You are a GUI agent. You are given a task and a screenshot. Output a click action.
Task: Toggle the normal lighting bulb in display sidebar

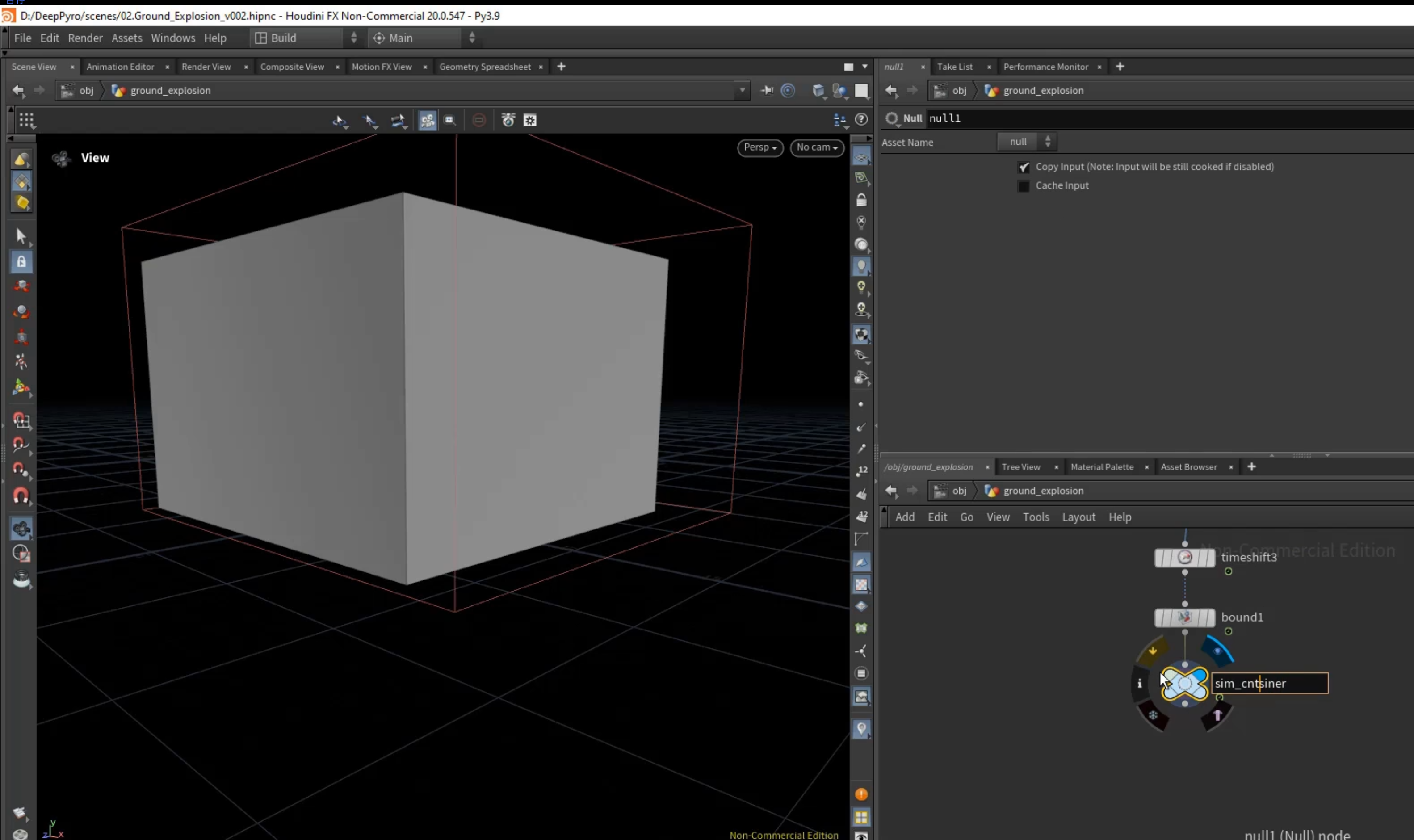coord(860,267)
